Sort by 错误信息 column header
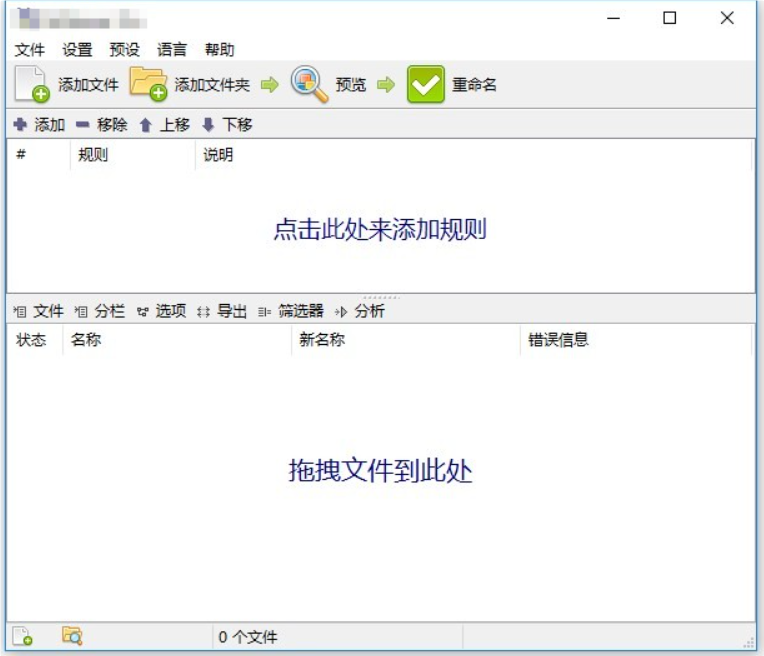 pos(636,340)
